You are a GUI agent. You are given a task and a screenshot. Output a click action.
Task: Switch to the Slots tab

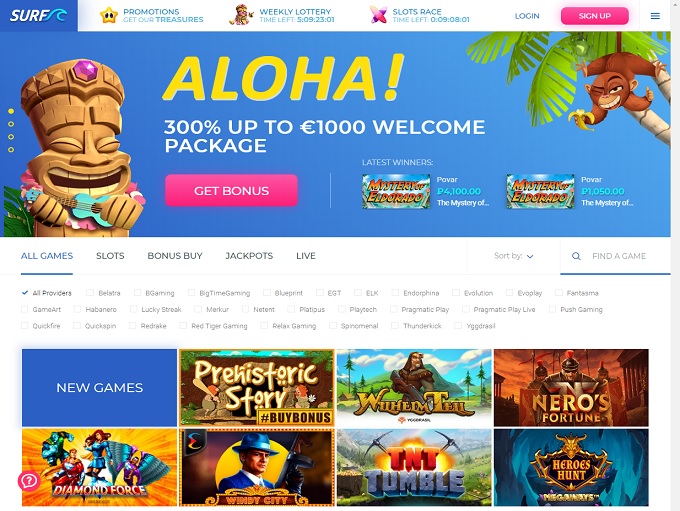tap(110, 256)
